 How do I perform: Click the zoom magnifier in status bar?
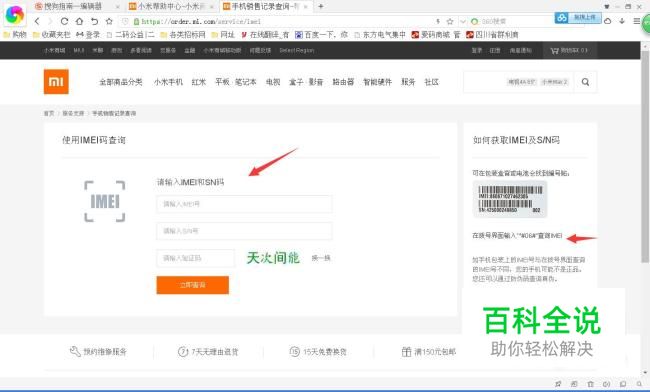tap(639, 384)
